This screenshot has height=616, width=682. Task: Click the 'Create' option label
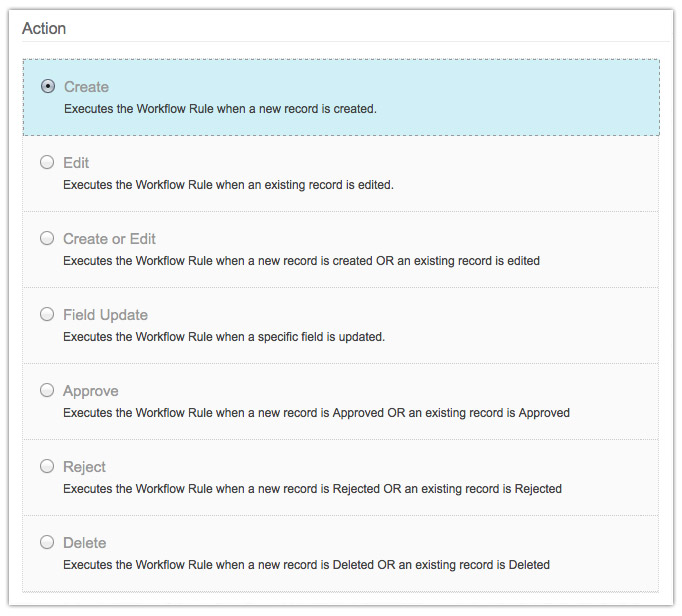click(86, 87)
